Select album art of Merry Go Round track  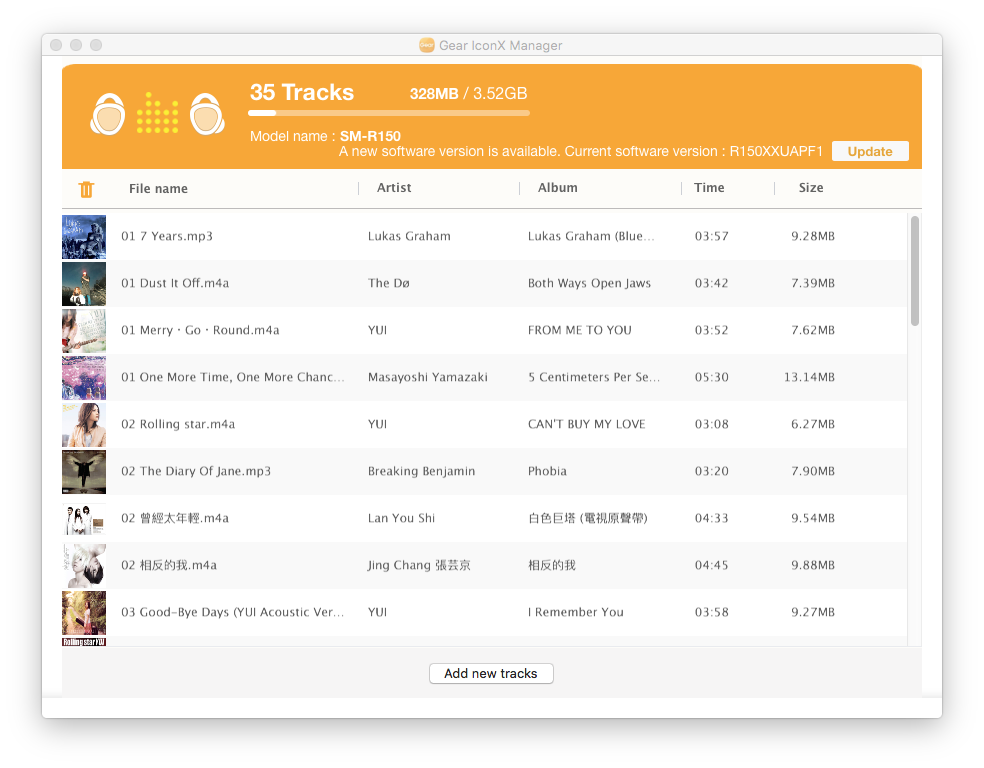(x=84, y=331)
